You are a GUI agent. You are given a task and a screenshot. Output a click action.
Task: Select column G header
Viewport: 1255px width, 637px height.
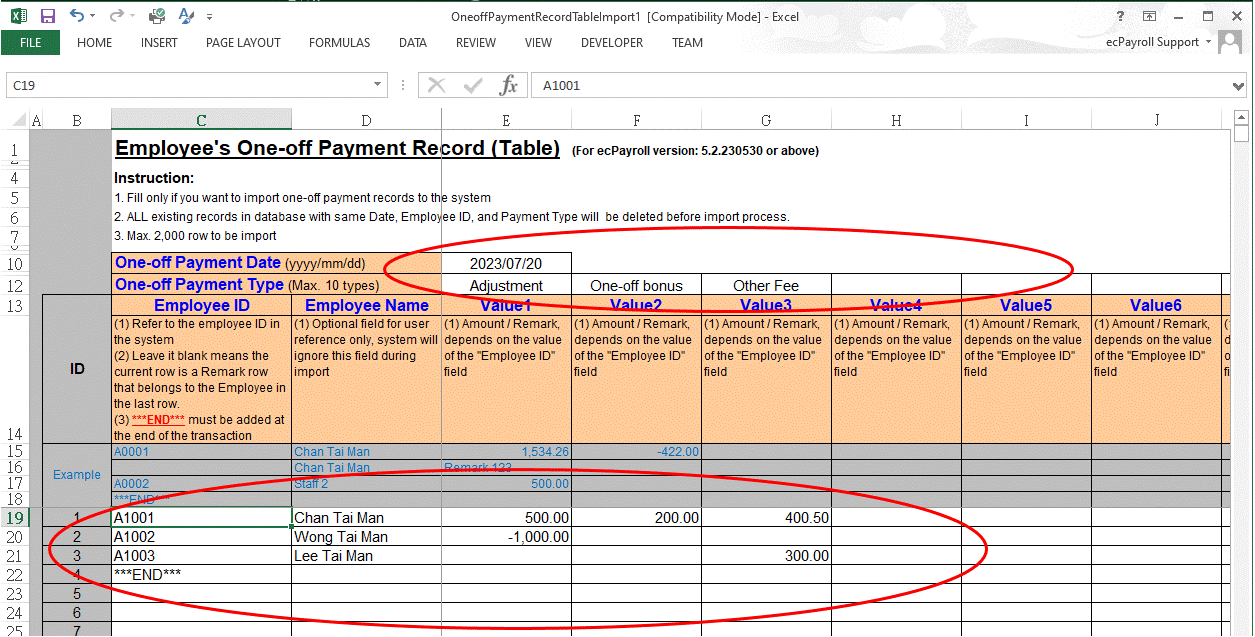(x=766, y=120)
